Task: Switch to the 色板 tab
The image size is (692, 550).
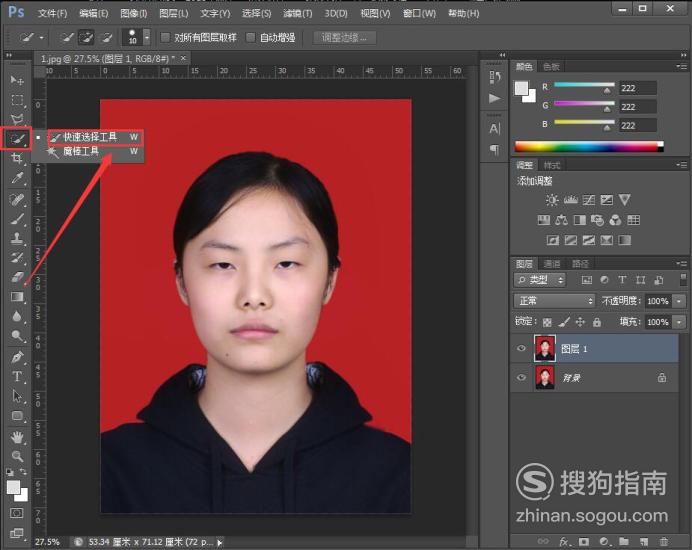Action: coord(551,67)
